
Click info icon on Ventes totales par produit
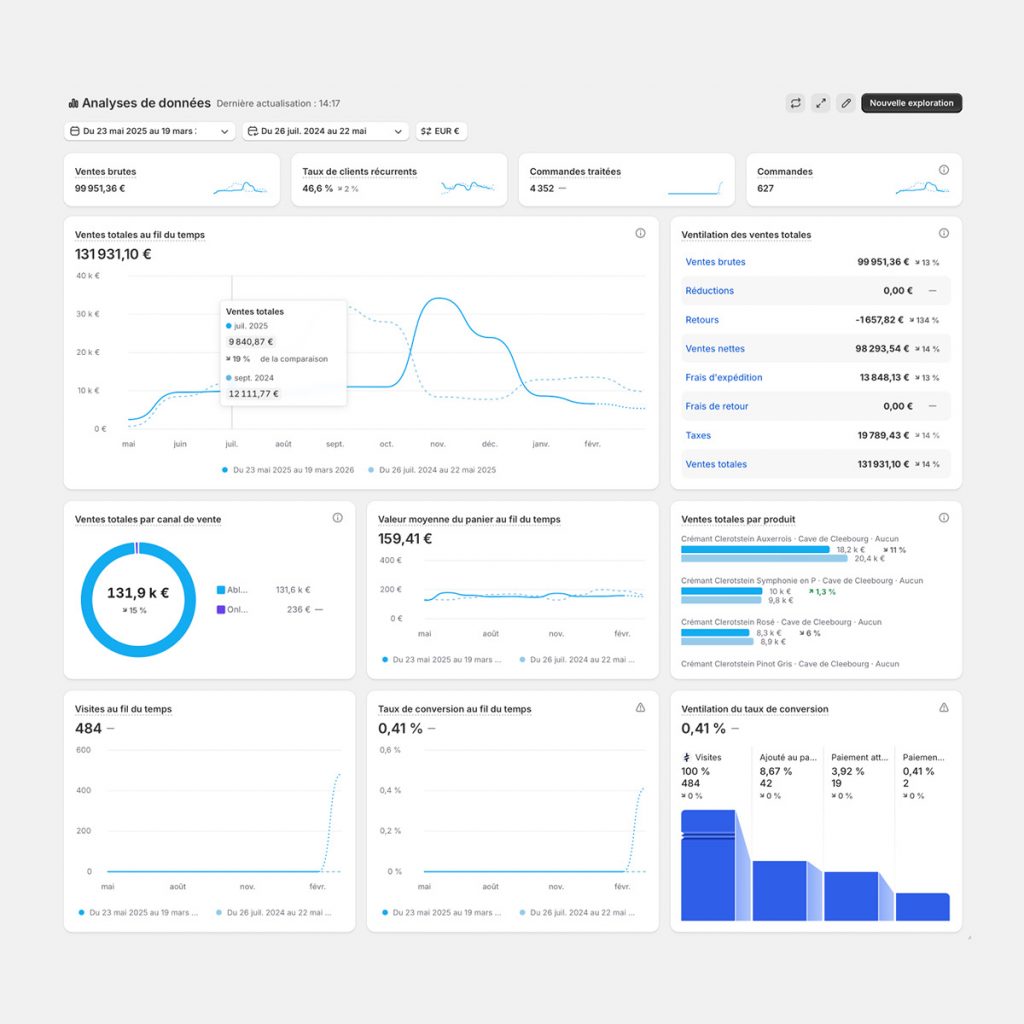click(943, 518)
